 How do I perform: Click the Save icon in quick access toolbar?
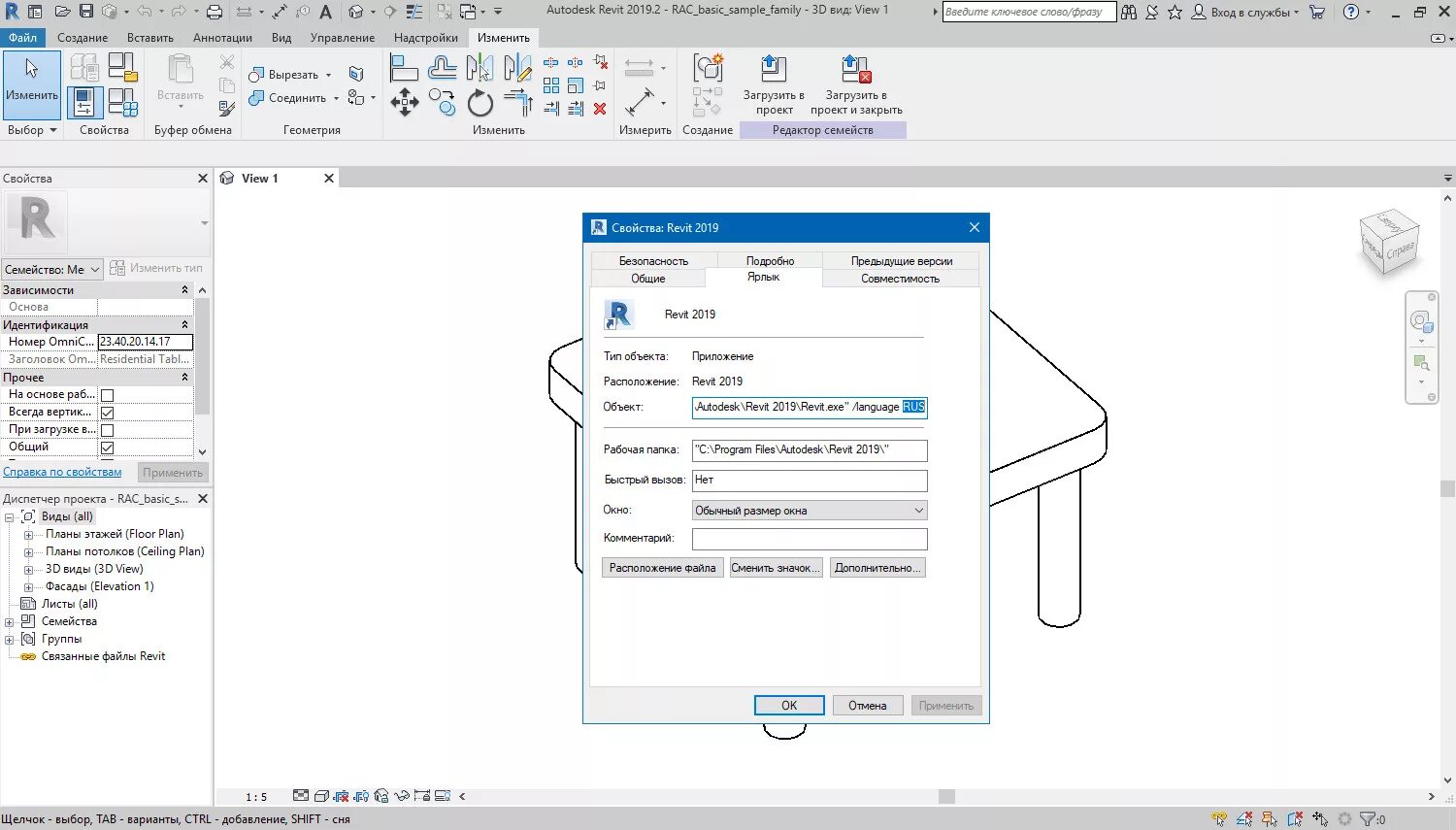coord(85,12)
